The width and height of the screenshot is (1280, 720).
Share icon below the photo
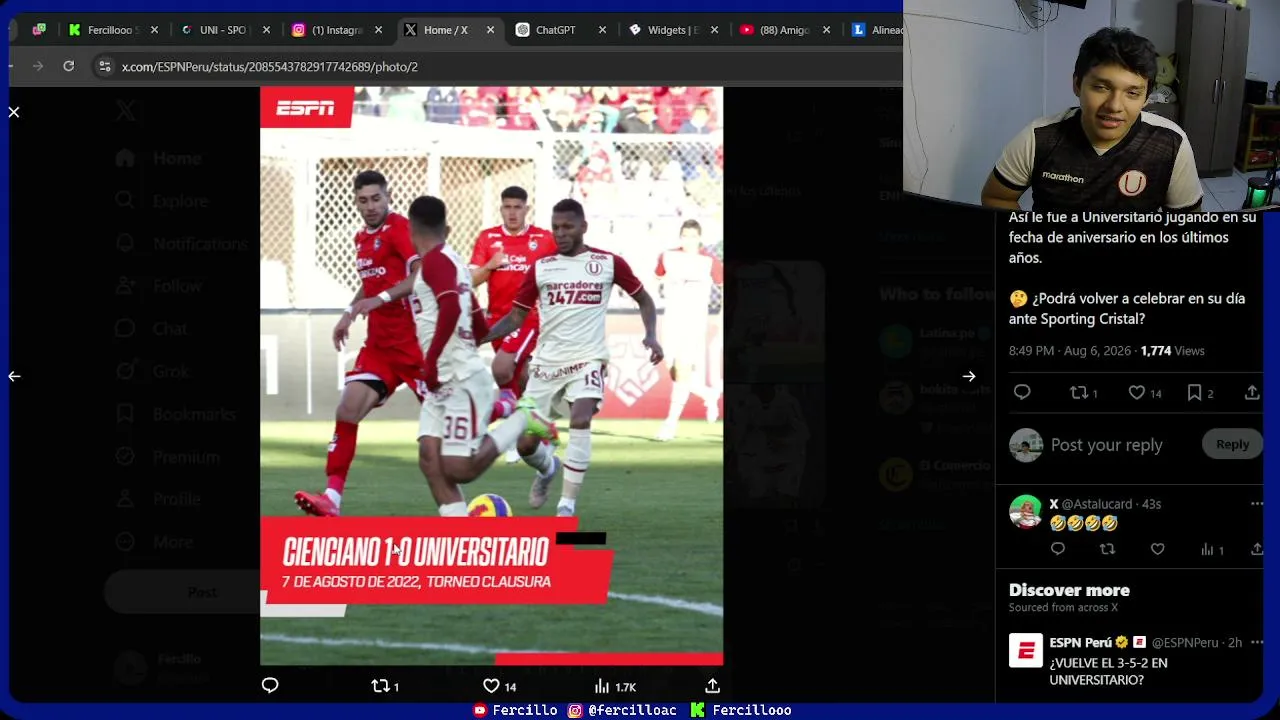pyautogui.click(x=712, y=685)
